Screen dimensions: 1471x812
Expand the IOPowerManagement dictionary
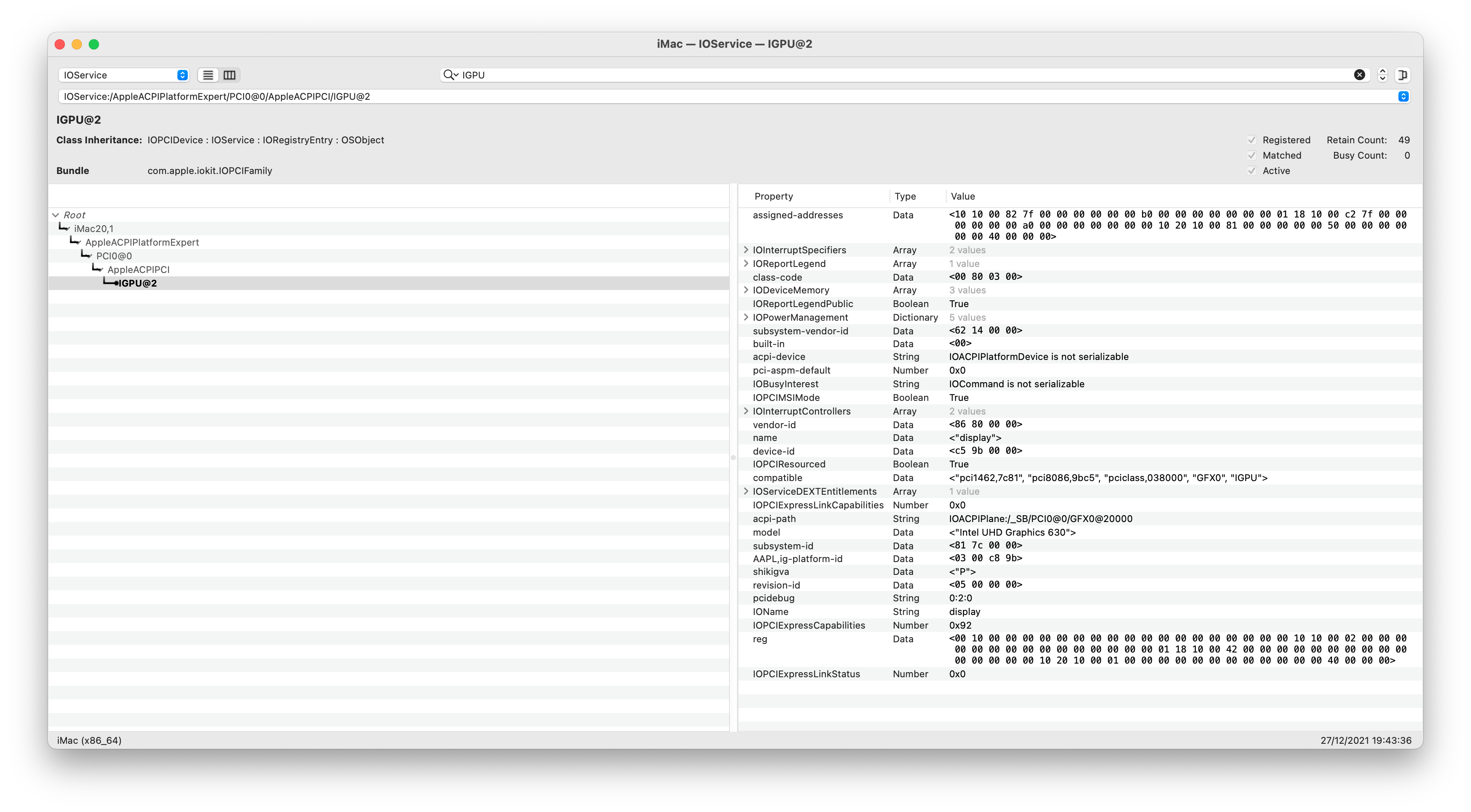pyautogui.click(x=746, y=317)
